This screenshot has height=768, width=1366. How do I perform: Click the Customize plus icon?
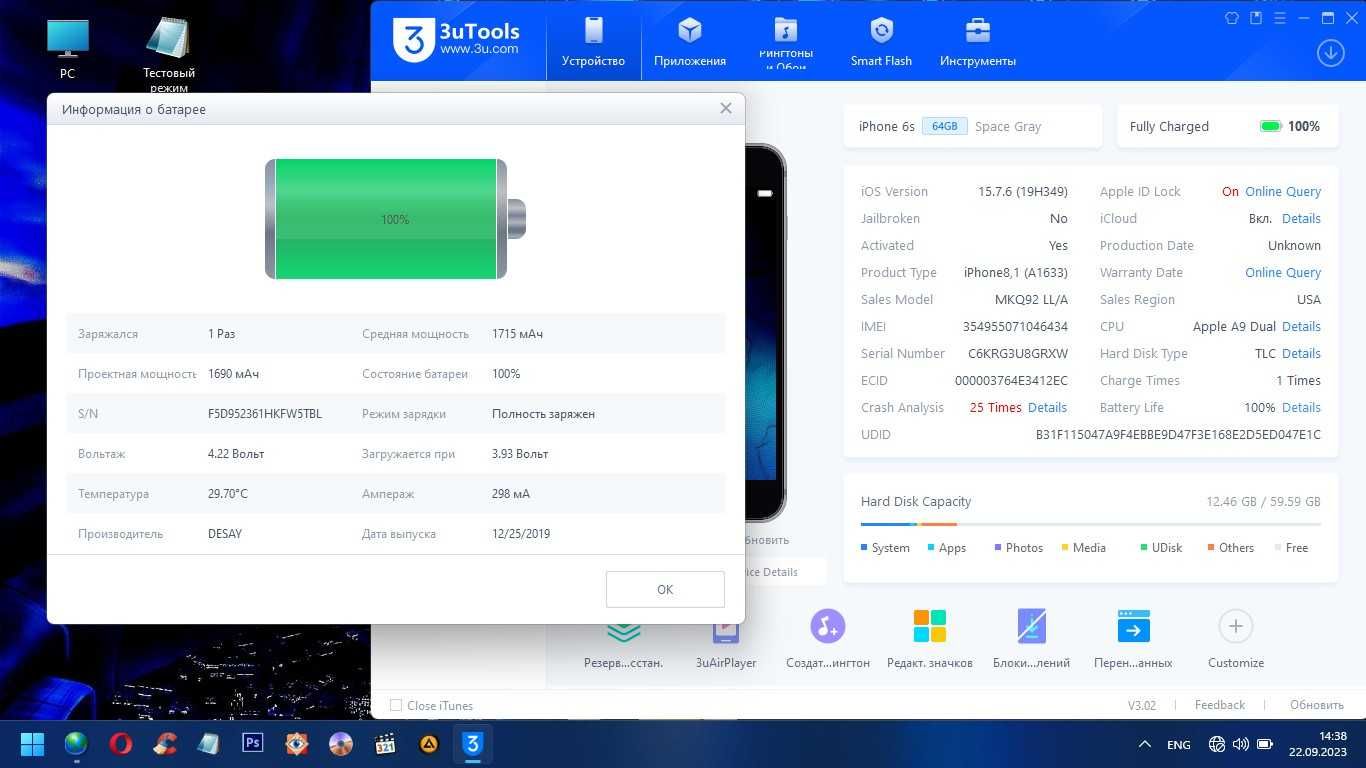pos(1236,627)
